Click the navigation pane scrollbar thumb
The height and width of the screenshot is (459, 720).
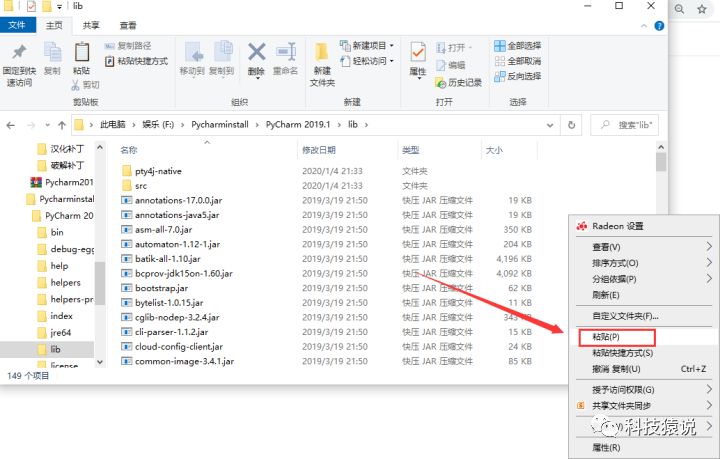100,283
